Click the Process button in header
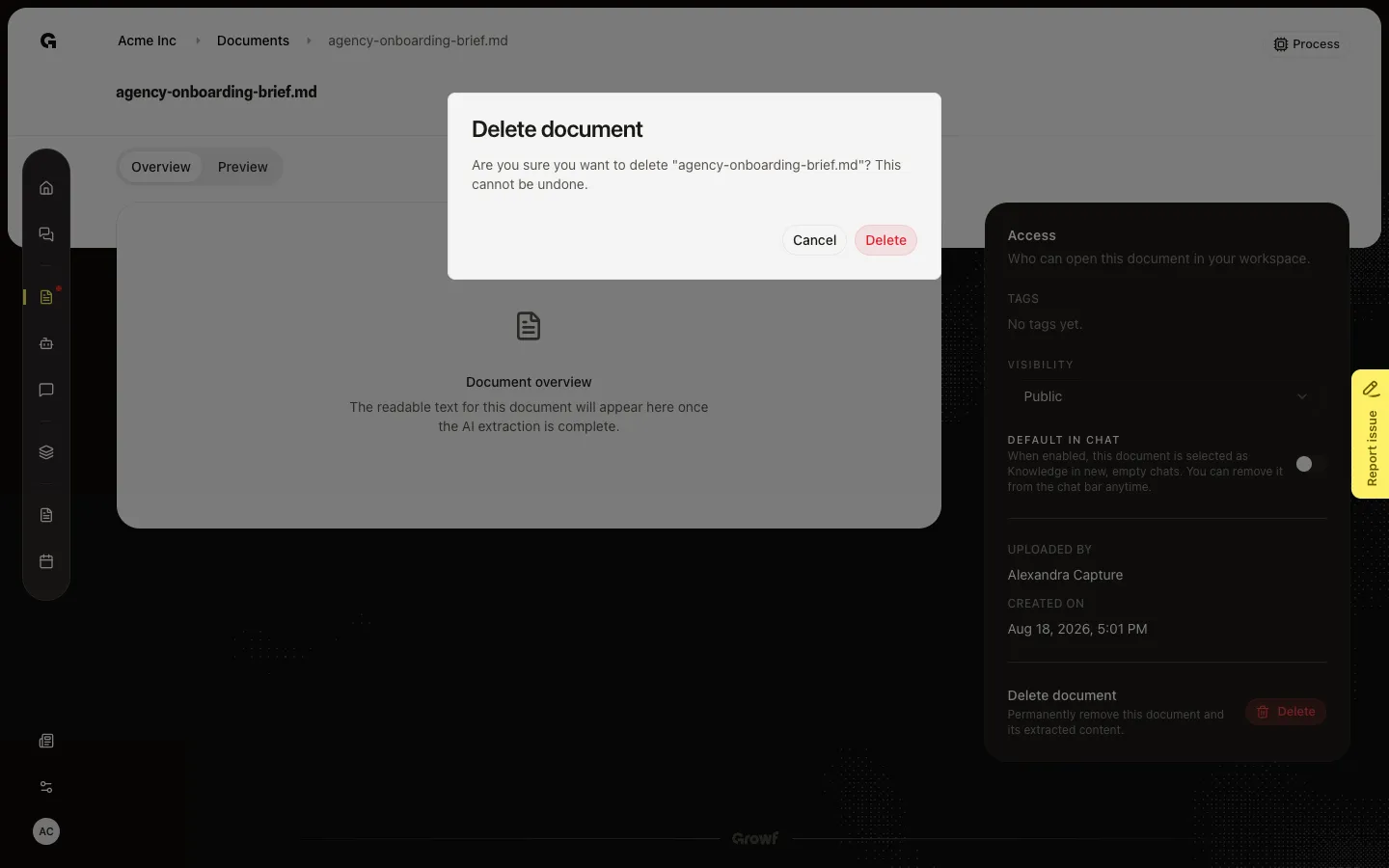 pos(1307,44)
